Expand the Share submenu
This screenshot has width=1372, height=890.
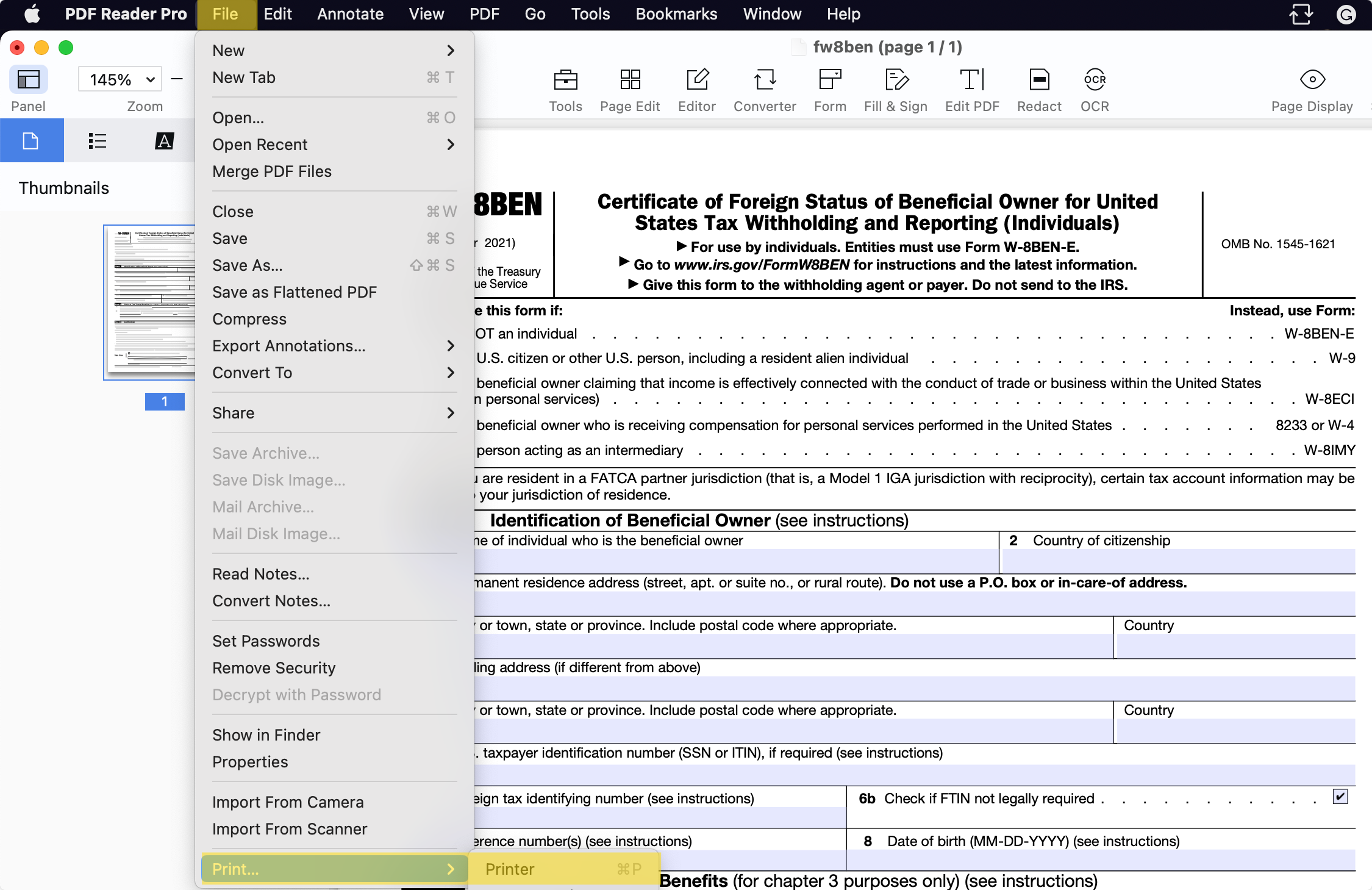click(334, 413)
